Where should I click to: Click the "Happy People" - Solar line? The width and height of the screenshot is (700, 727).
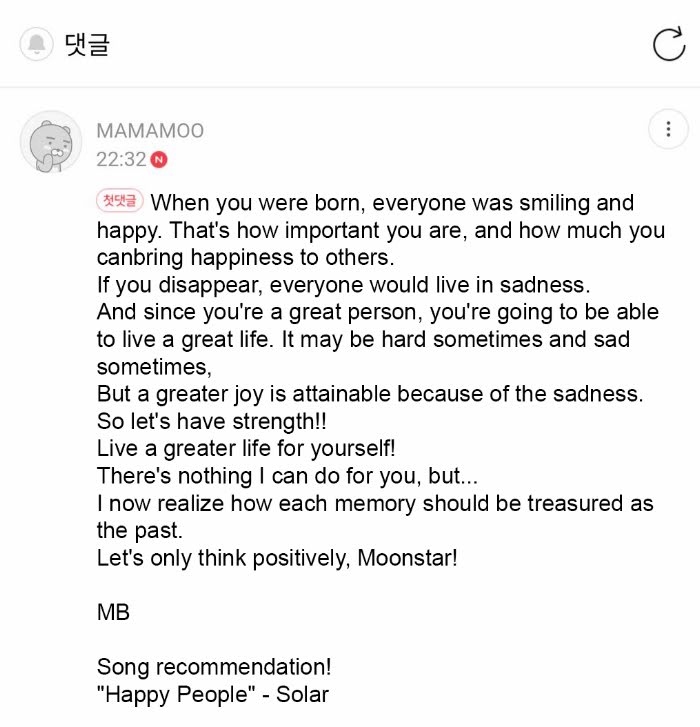click(212, 694)
